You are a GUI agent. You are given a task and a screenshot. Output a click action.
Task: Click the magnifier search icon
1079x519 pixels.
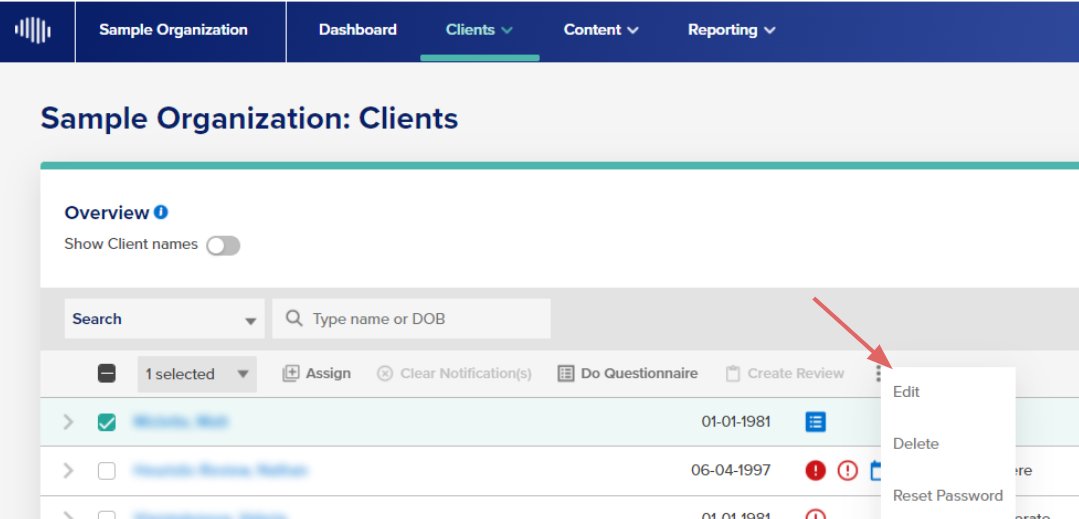[x=294, y=319]
